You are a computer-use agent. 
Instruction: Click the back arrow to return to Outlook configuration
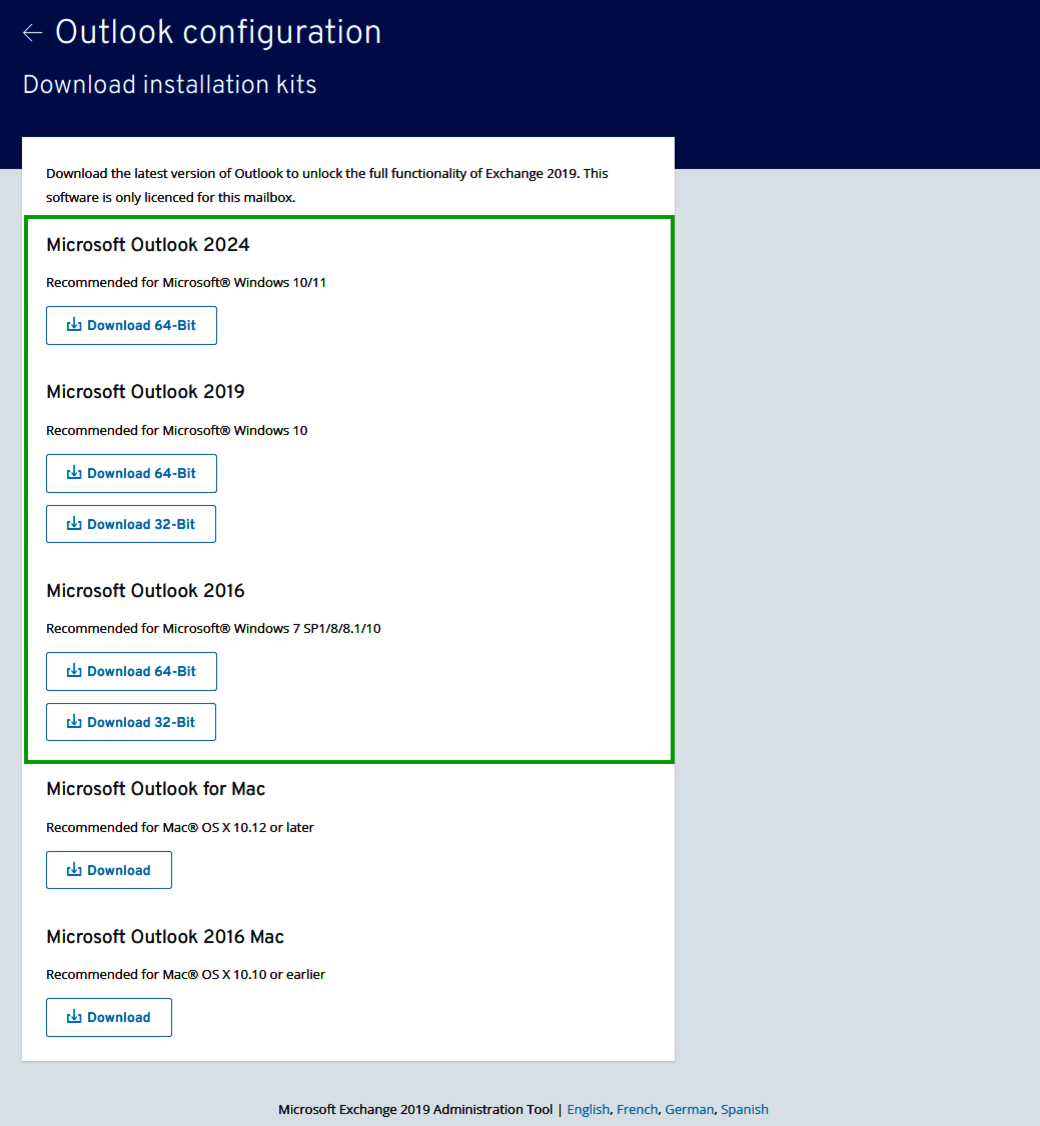[x=31, y=32]
